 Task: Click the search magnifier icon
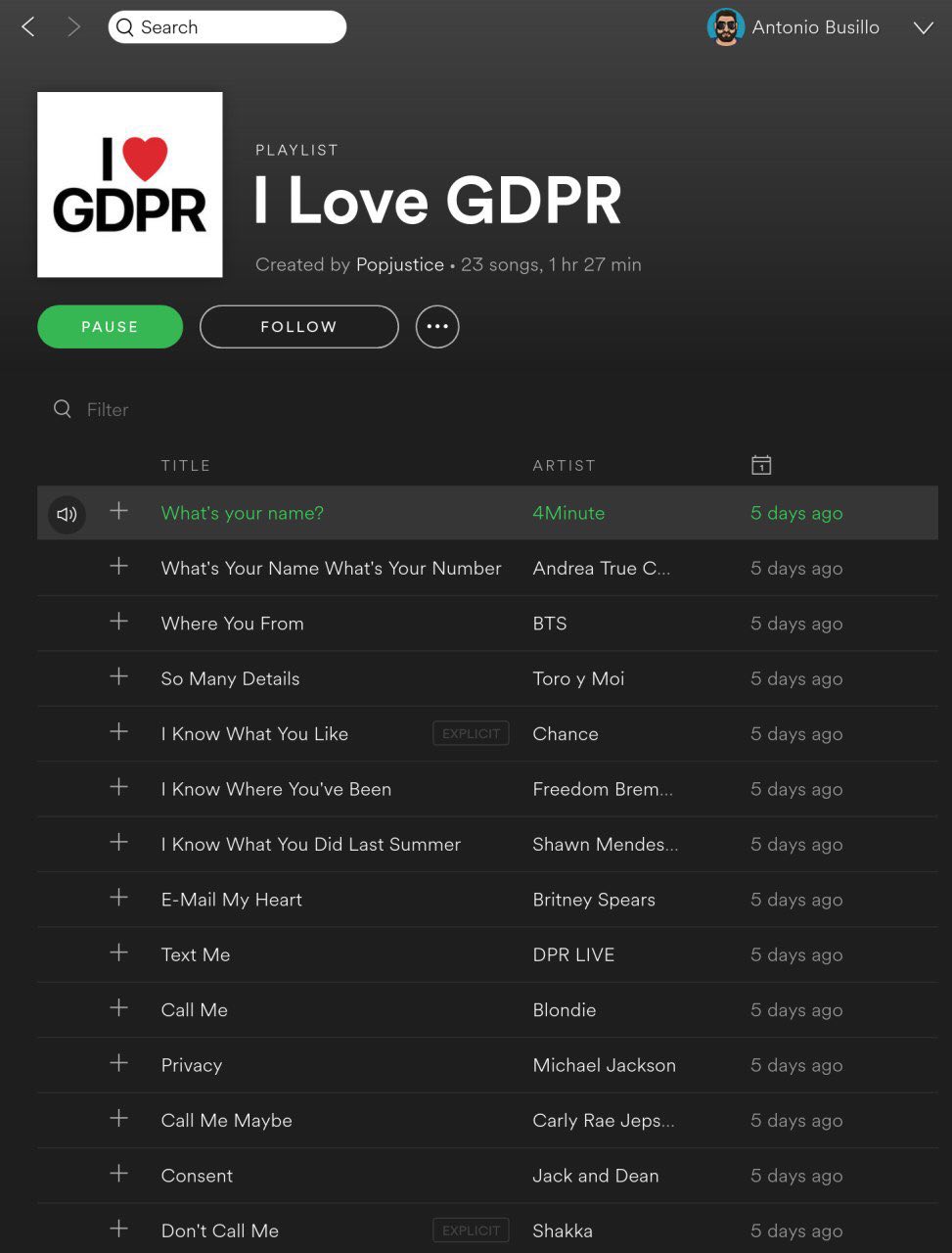click(x=124, y=27)
